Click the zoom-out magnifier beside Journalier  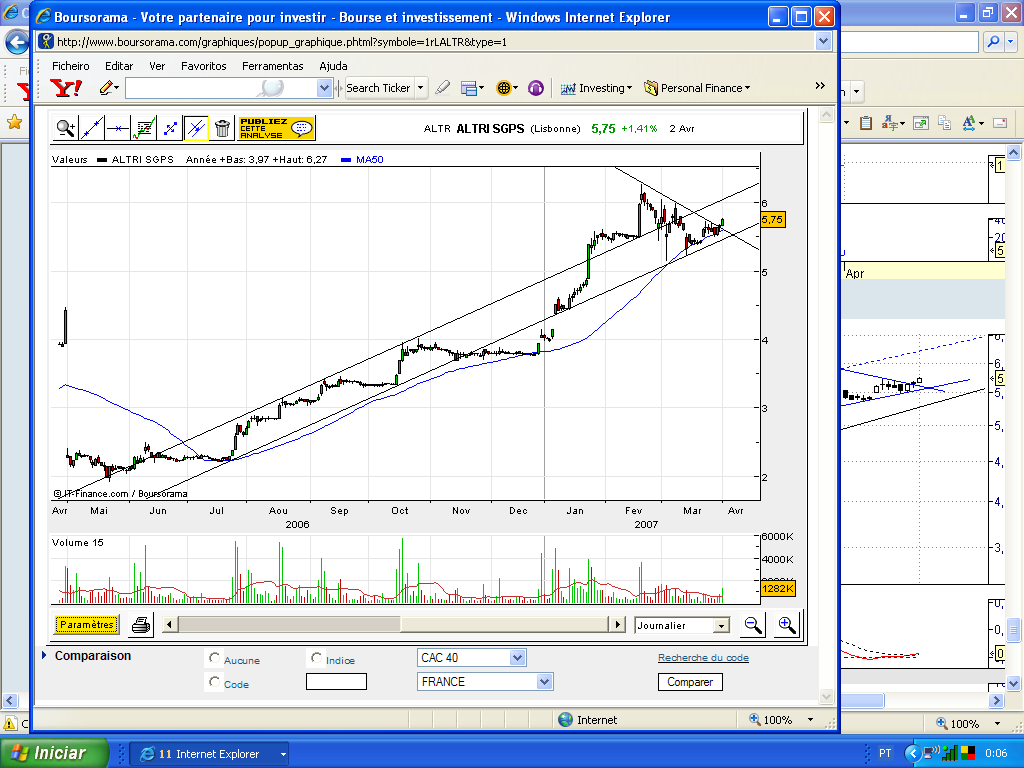tap(753, 625)
